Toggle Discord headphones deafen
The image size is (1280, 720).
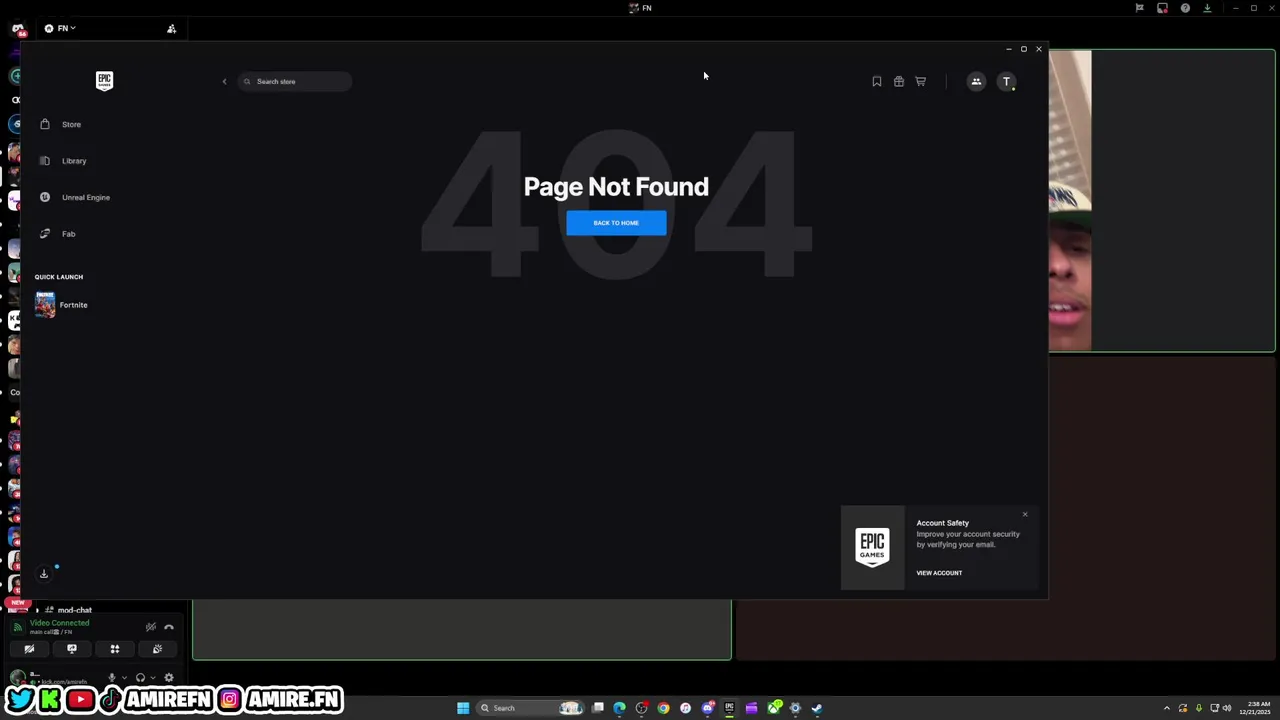click(x=140, y=677)
